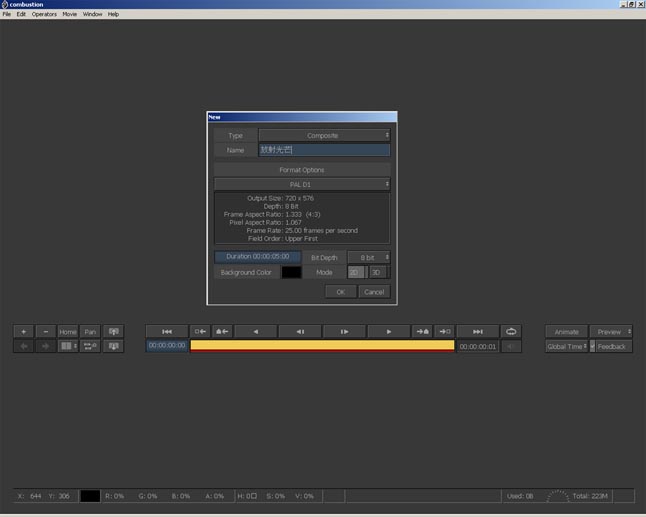Click the zoom out minus button
Image resolution: width=646 pixels, height=517 pixels.
point(46,332)
